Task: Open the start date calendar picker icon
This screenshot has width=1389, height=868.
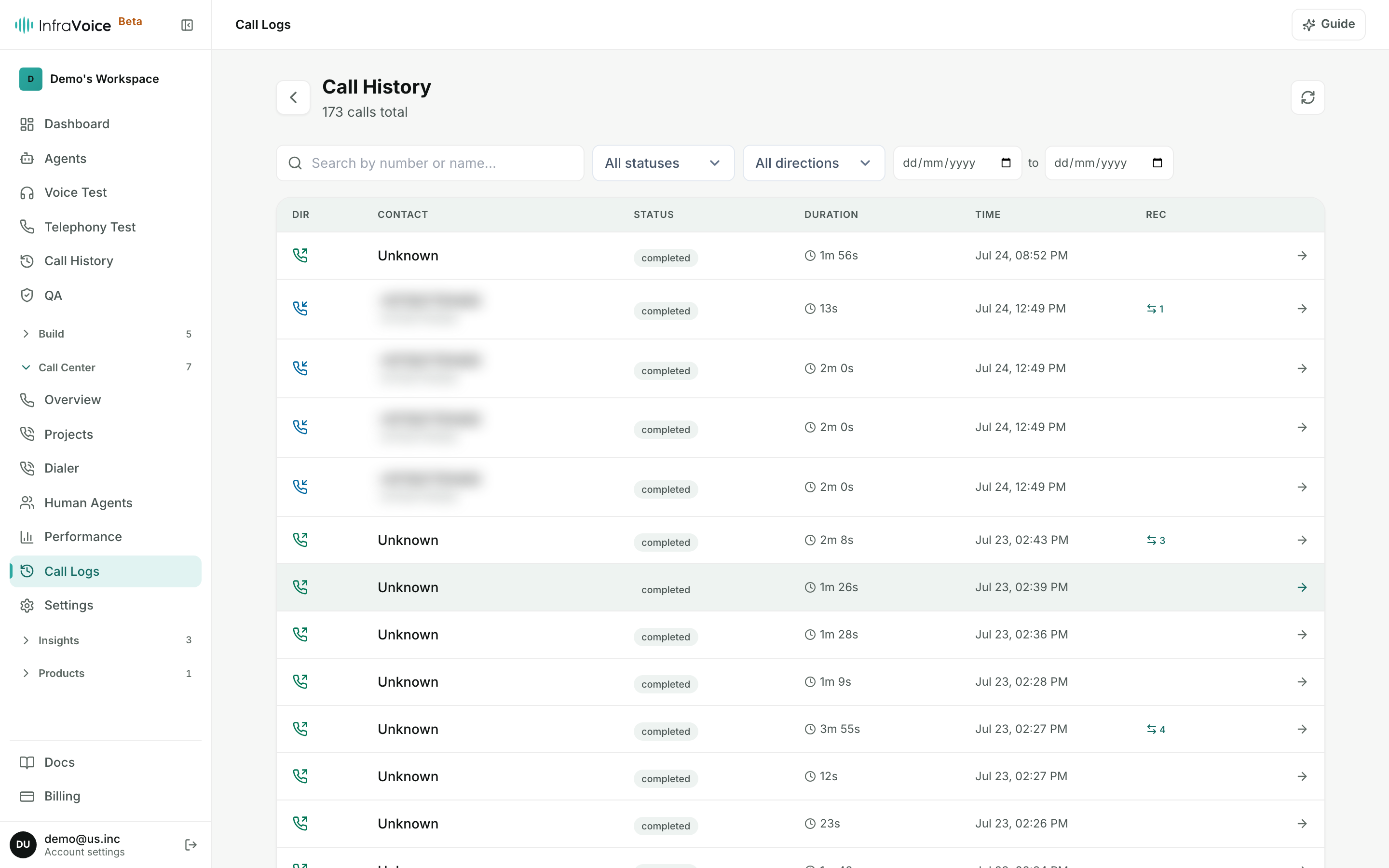Action: 1006,163
